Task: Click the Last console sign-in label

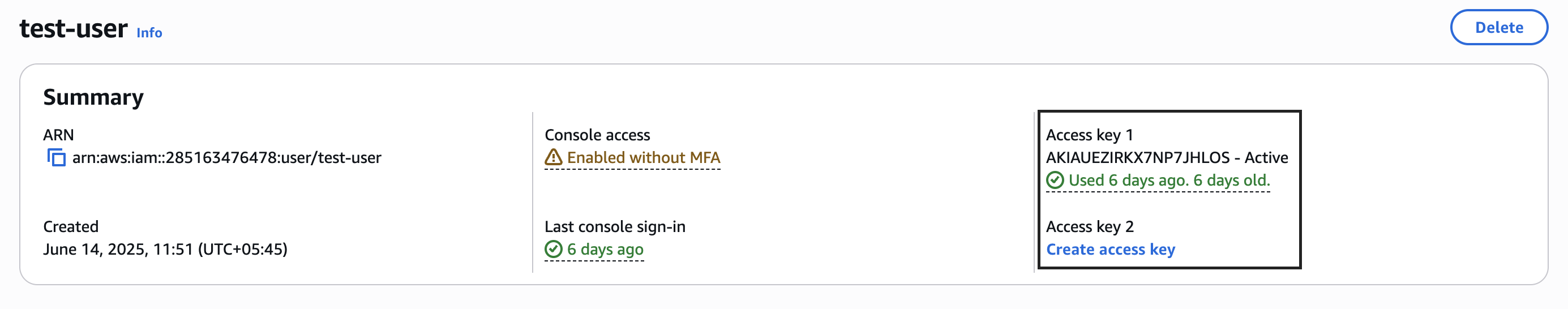Action: click(615, 227)
